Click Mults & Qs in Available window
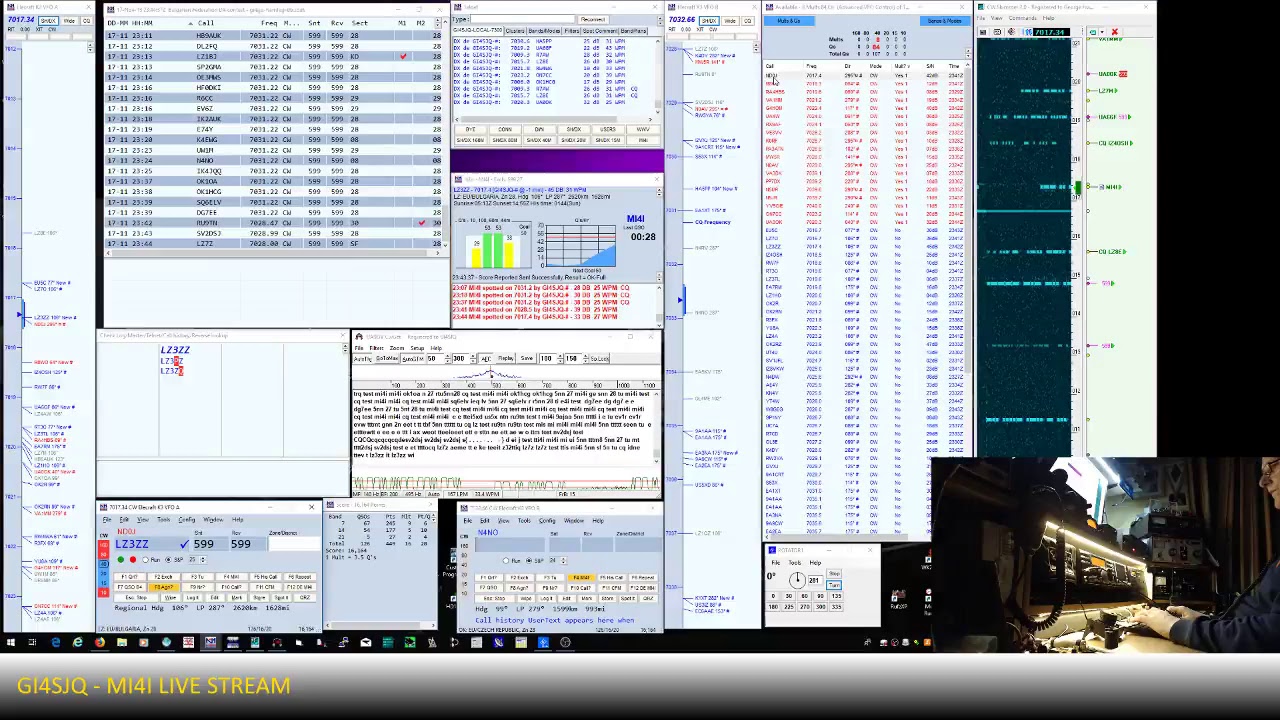 [789, 21]
